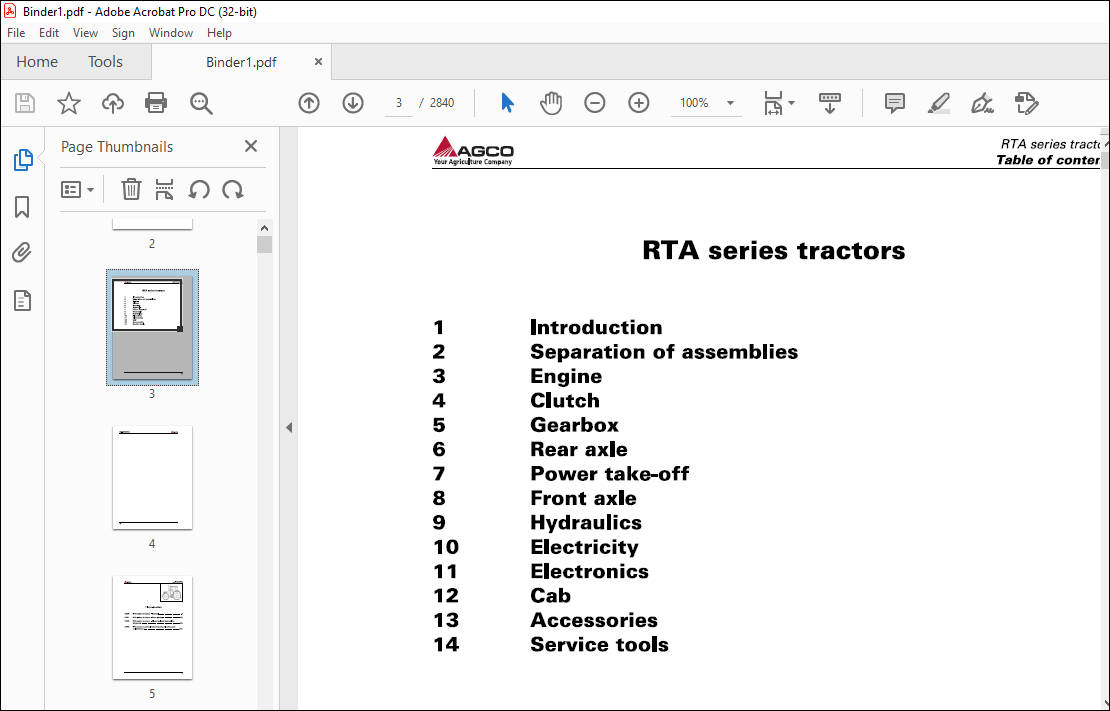
Task: Open the Window menu
Action: (x=171, y=33)
